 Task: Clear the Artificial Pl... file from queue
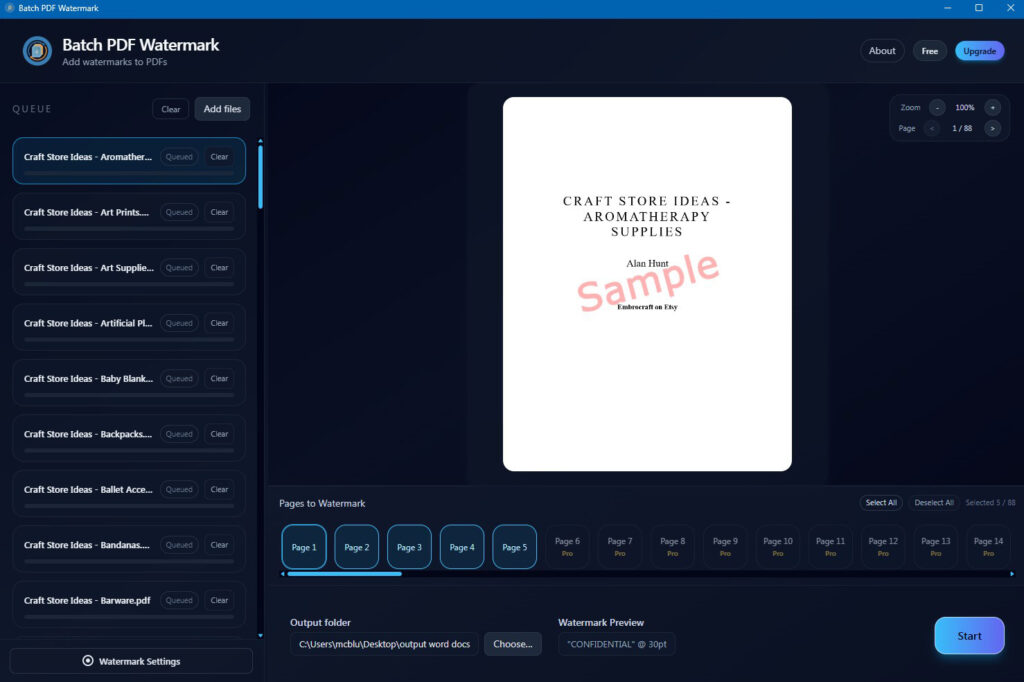pos(219,323)
